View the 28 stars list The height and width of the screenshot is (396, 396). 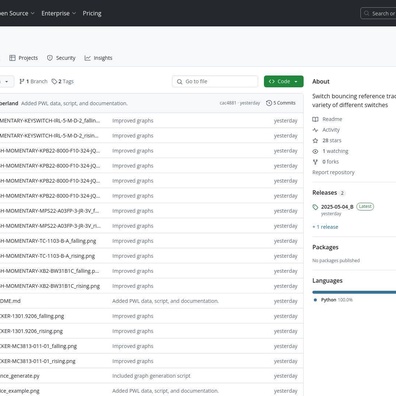(332, 140)
